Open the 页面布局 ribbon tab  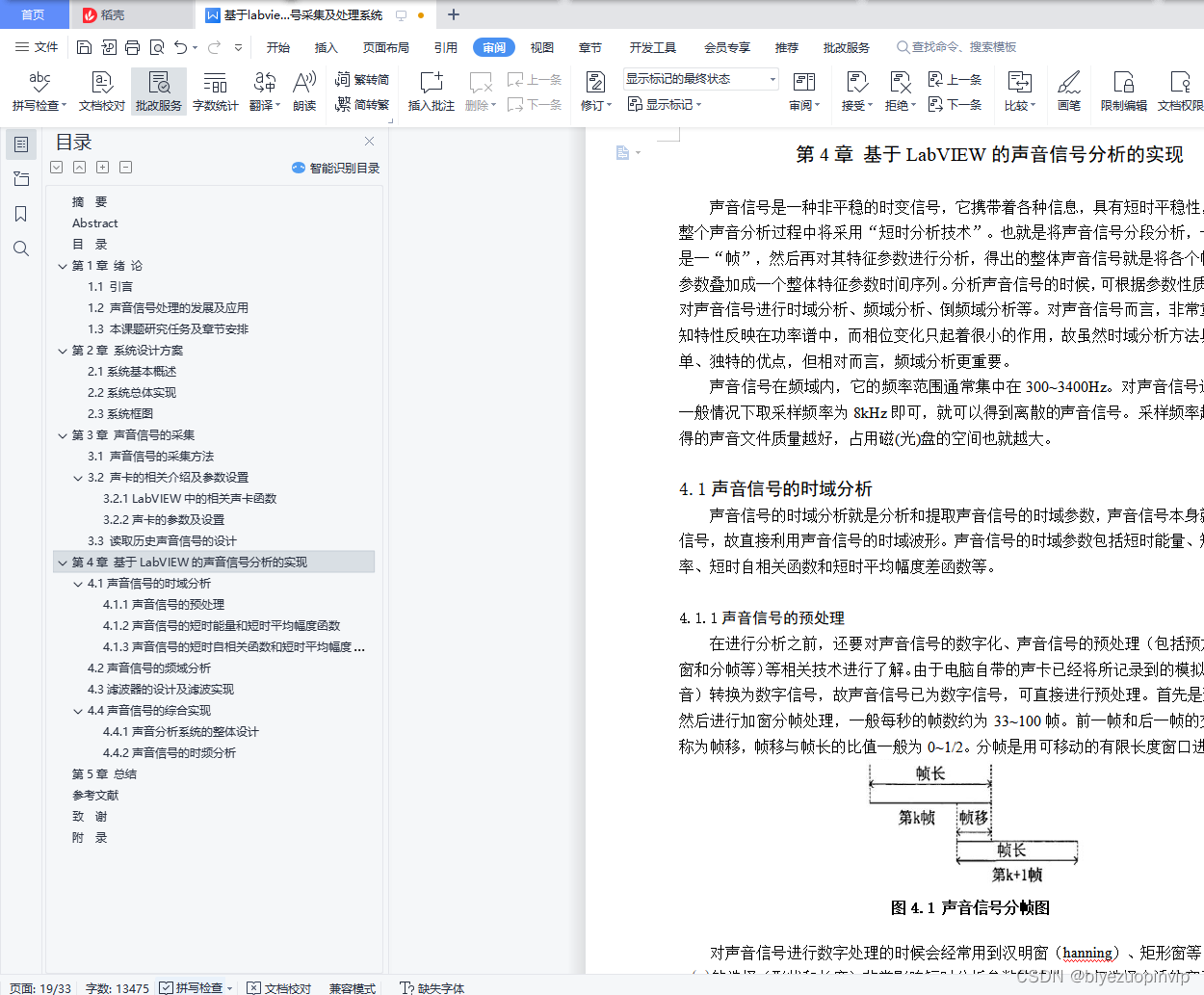coord(386,47)
